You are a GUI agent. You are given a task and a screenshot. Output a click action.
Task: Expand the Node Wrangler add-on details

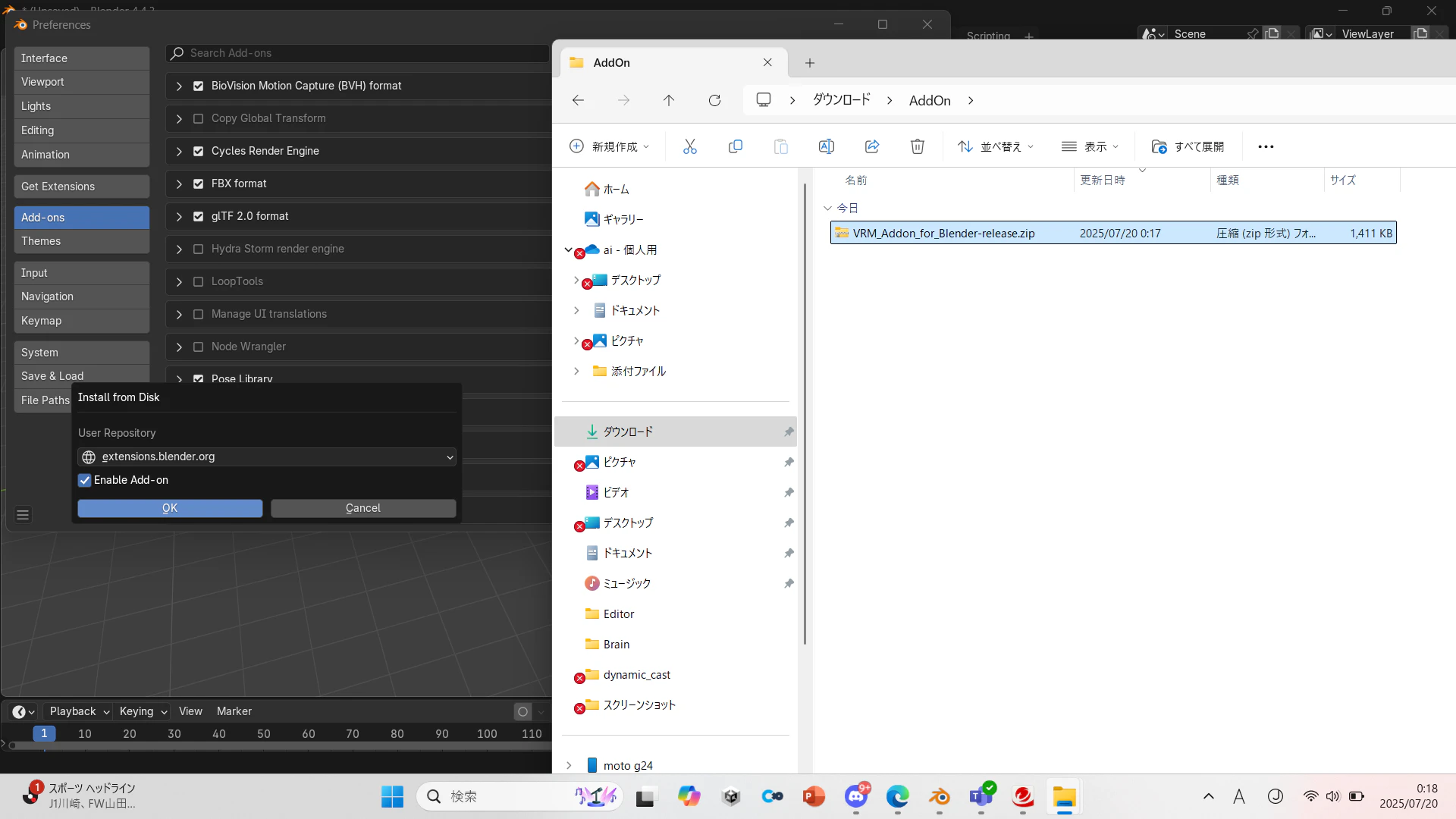[179, 347]
